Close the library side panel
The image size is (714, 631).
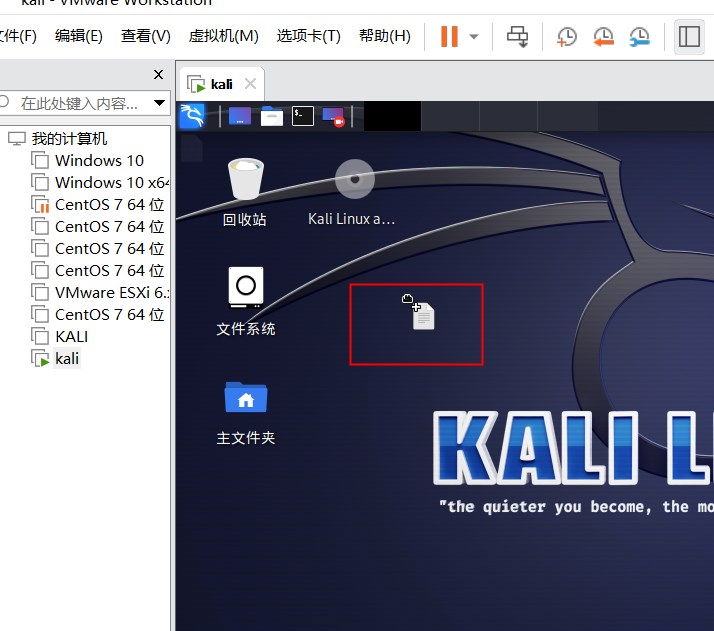[158, 74]
